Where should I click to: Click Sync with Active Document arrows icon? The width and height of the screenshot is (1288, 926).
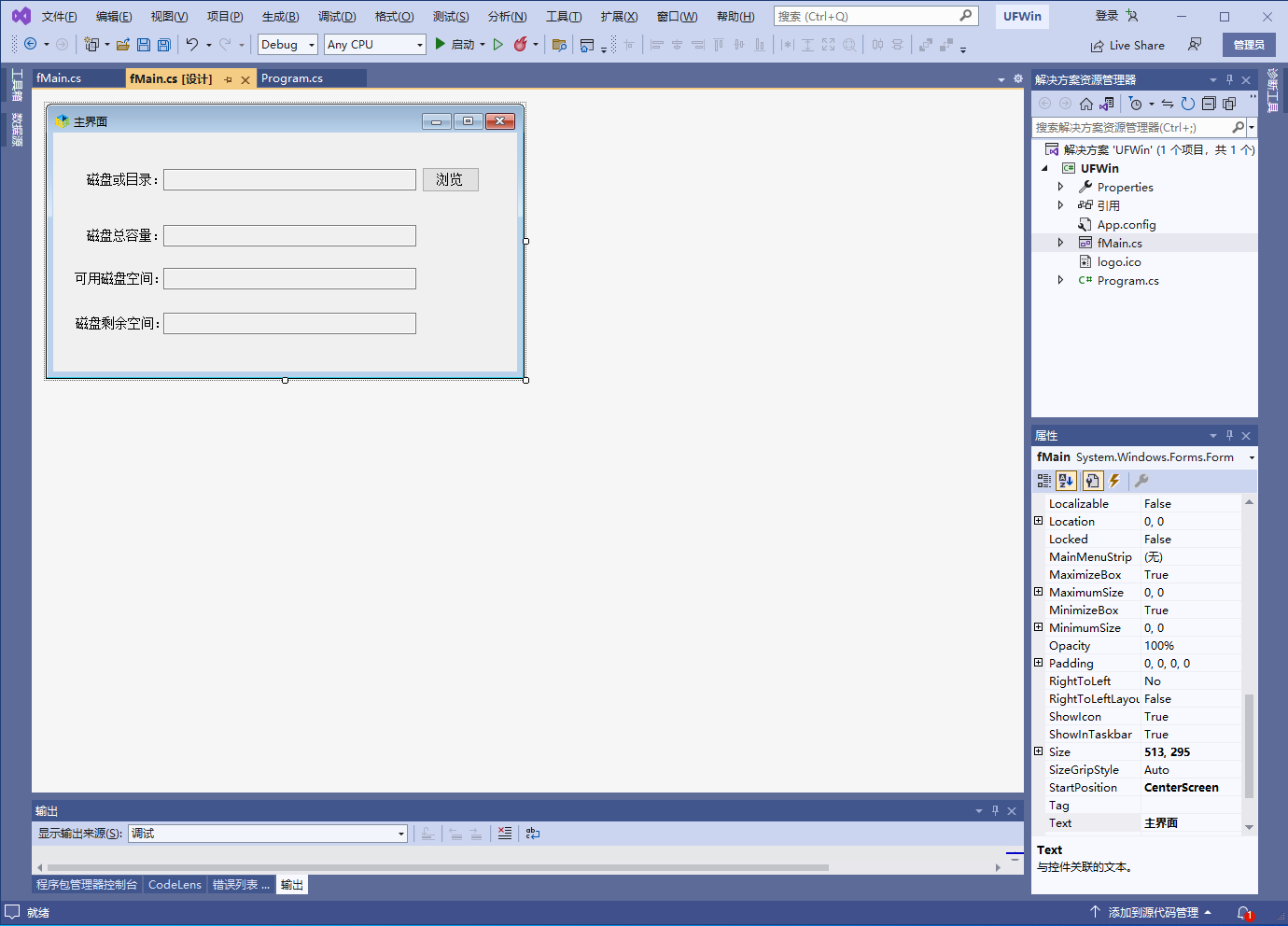[1168, 104]
